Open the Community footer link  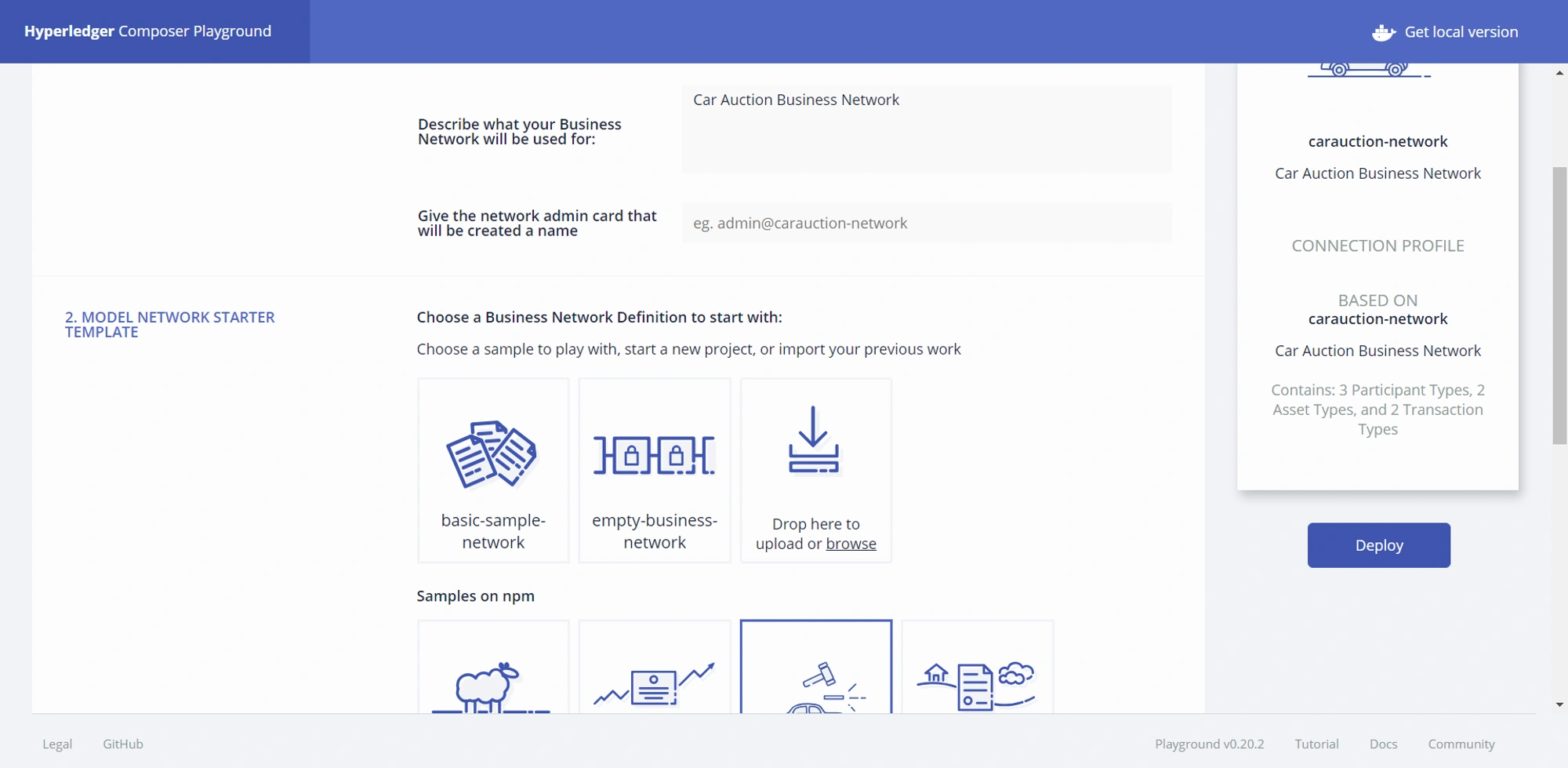click(1461, 744)
